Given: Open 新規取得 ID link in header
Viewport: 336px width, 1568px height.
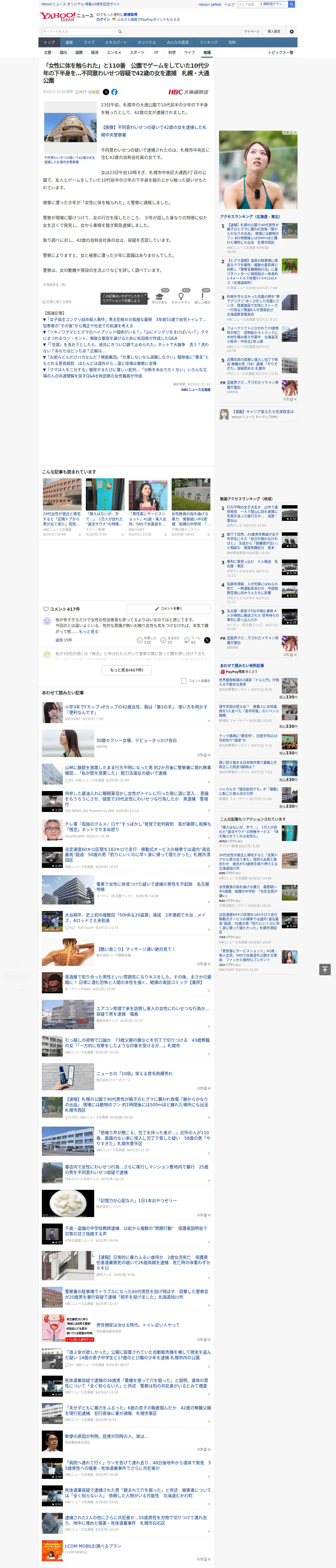Looking at the screenshot, I should tap(131, 14).
